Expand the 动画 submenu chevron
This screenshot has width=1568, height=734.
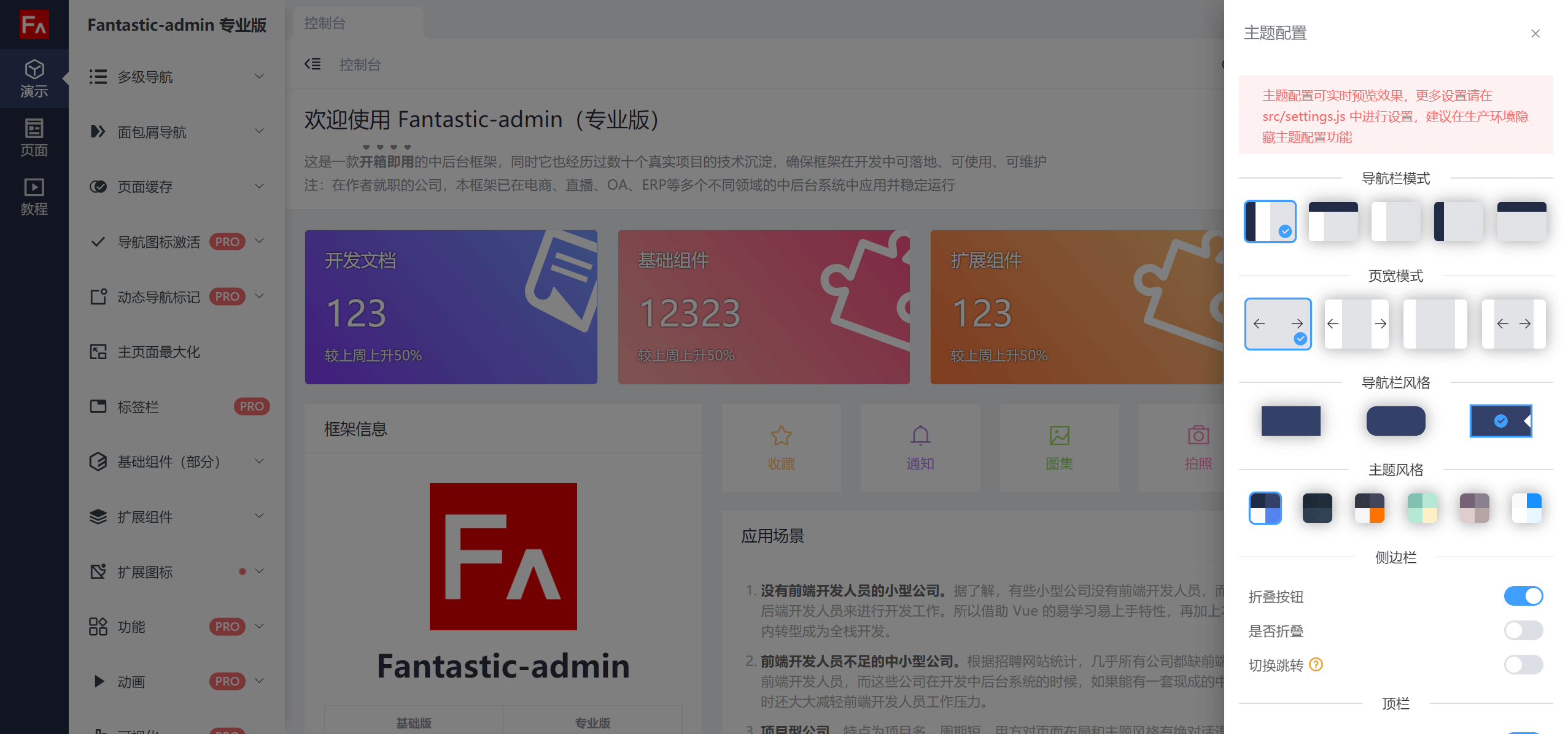(259, 681)
